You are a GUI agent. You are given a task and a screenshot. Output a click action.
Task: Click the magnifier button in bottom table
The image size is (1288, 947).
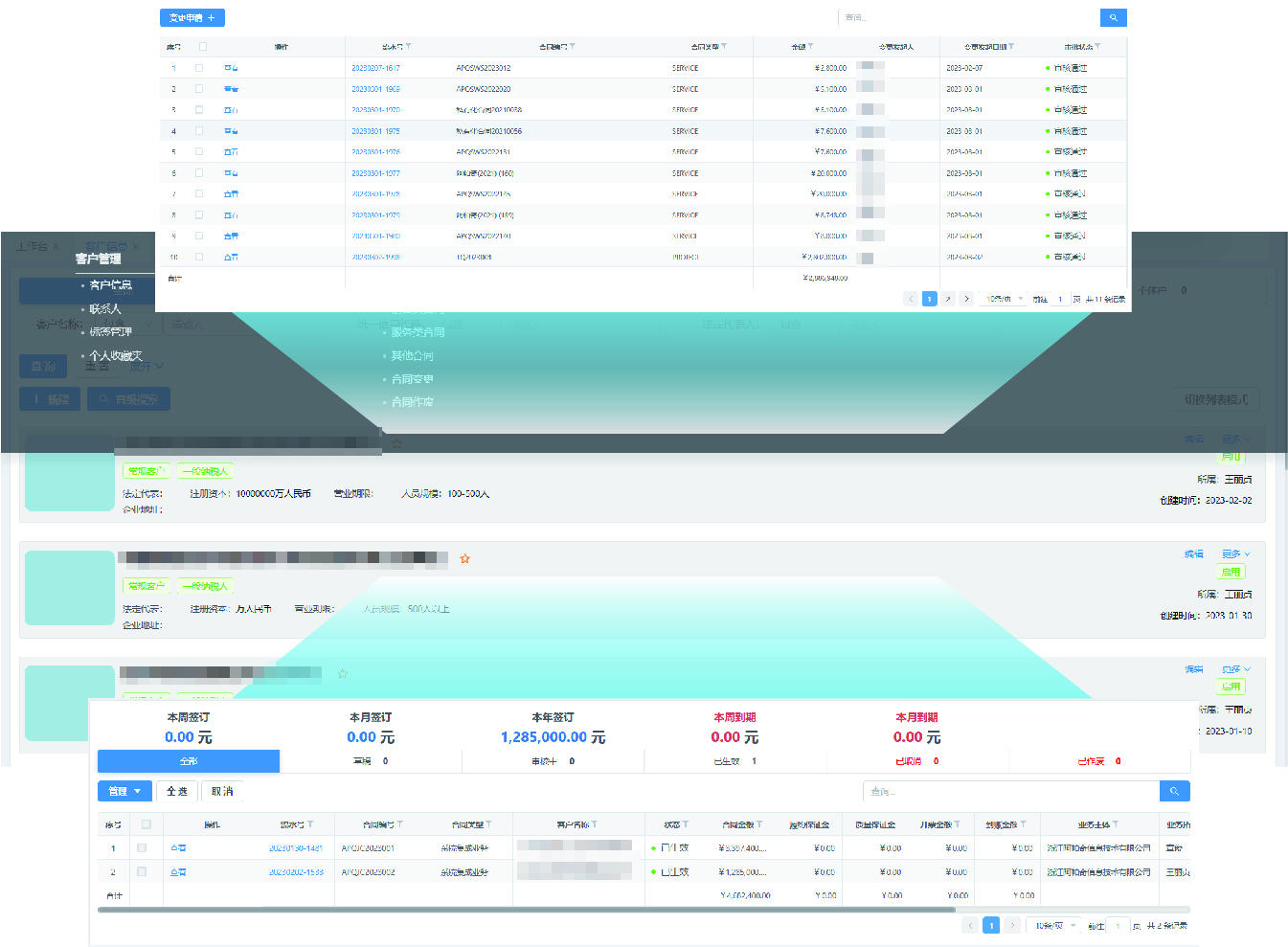pyautogui.click(x=1174, y=791)
